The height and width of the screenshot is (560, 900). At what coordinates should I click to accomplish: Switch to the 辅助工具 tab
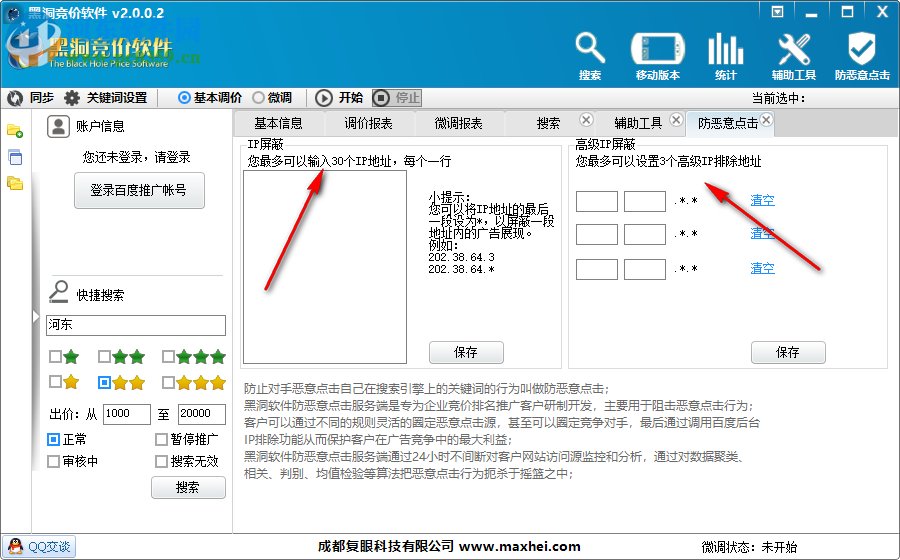638,123
